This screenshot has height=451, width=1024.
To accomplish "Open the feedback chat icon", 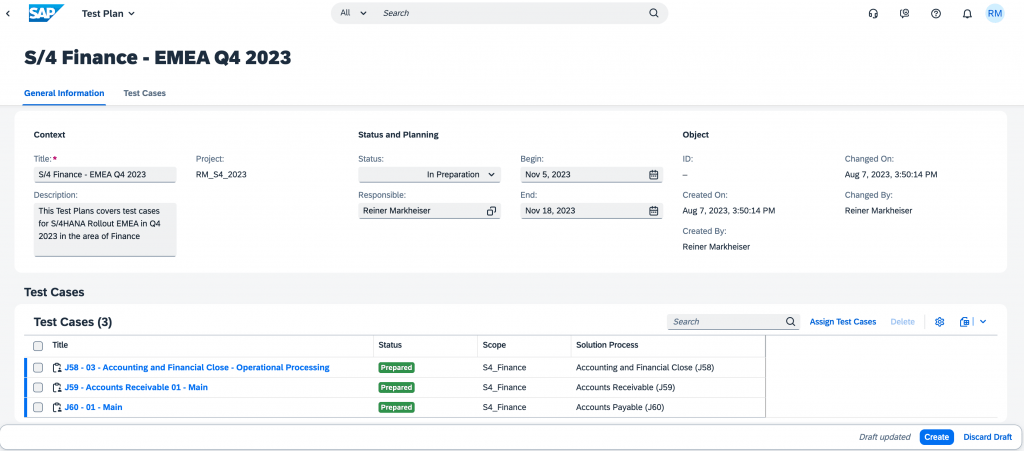I will point(904,13).
